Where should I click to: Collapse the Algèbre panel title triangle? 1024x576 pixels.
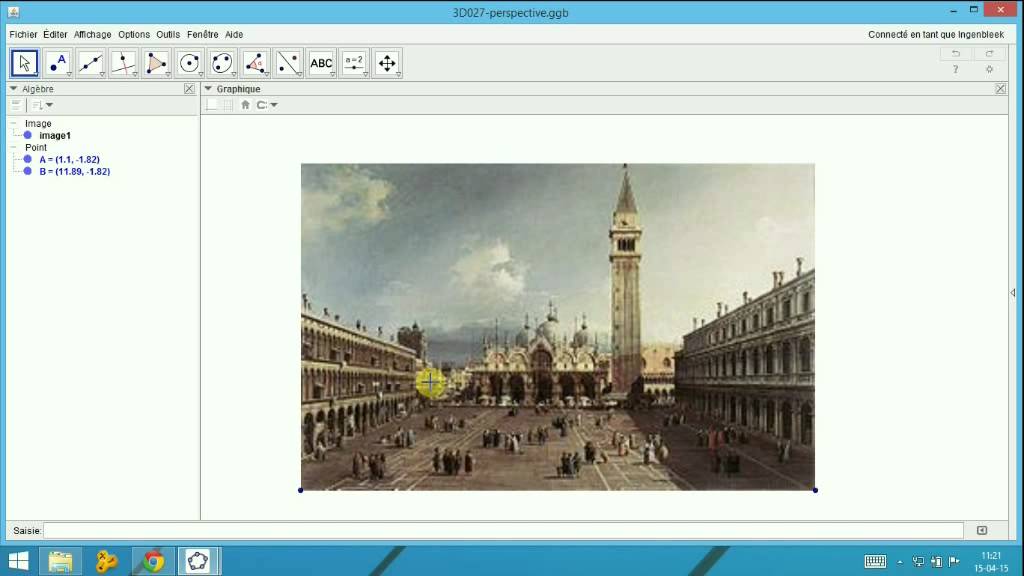tap(13, 89)
